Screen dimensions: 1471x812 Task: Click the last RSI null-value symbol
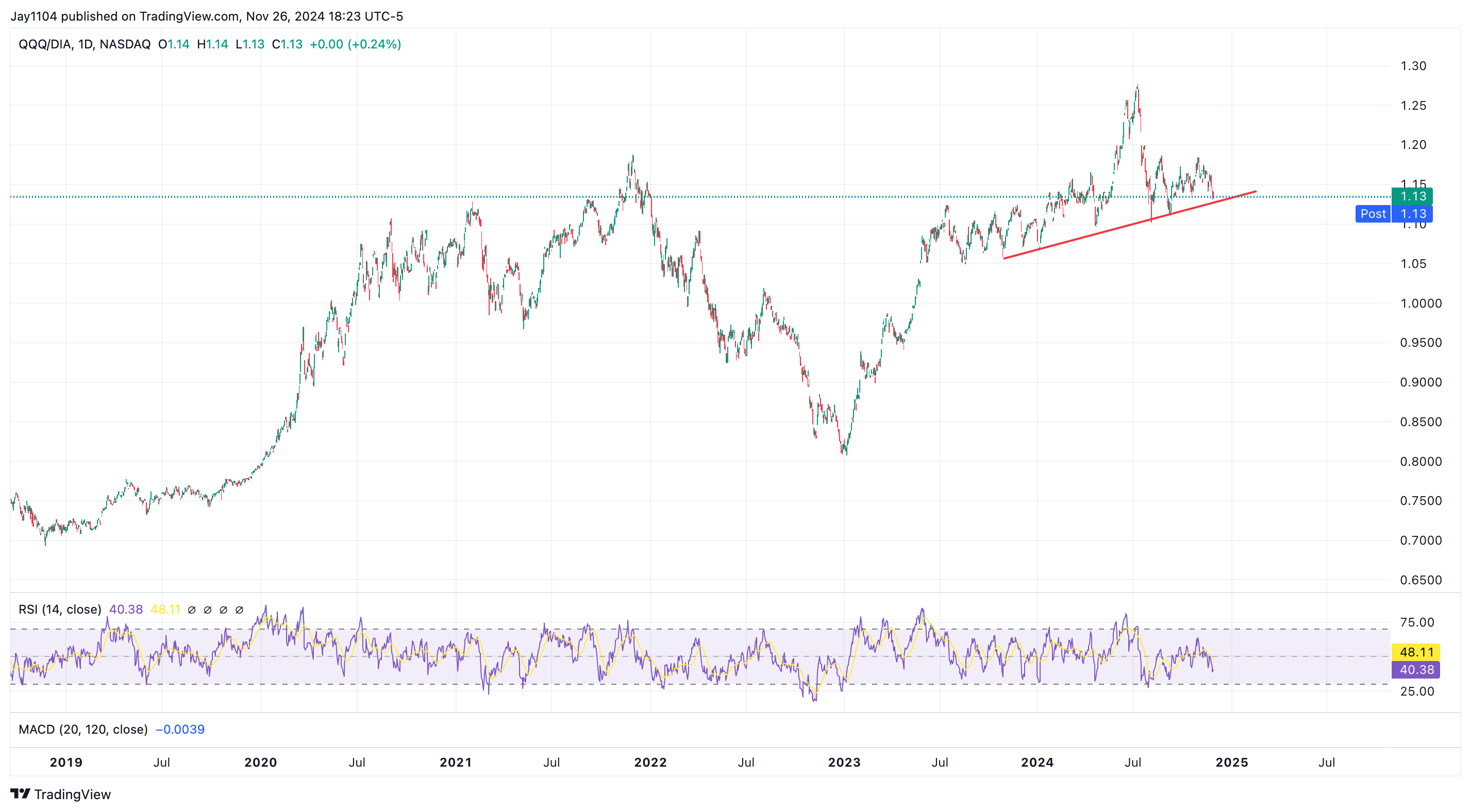click(239, 610)
